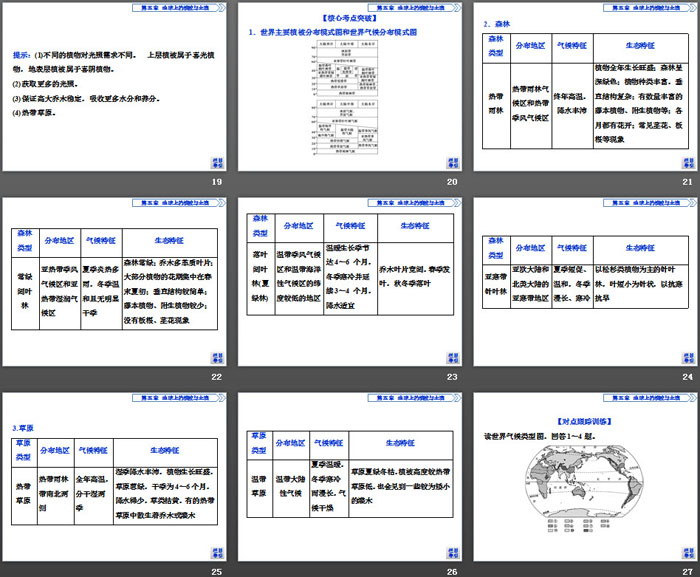Click the guide icon on world map slide 27
The height and width of the screenshot is (577, 700).
pyautogui.click(x=685, y=550)
